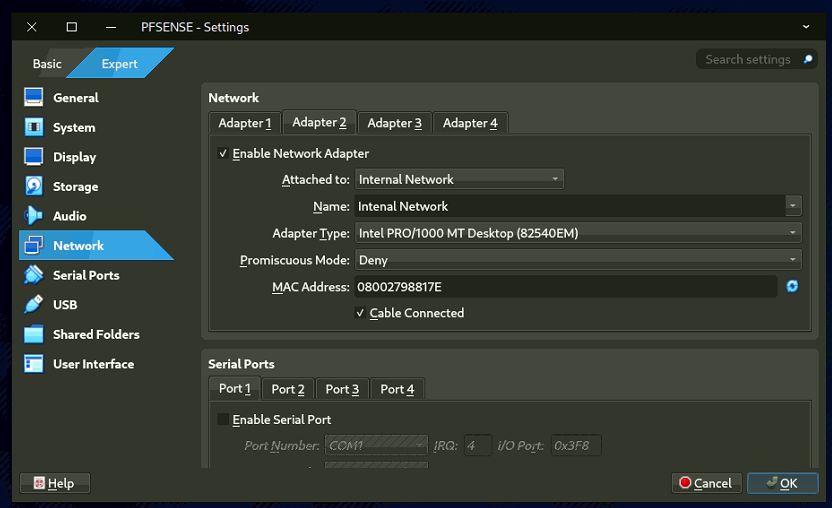Open the Promiscuous Mode dropdown

coord(578,260)
